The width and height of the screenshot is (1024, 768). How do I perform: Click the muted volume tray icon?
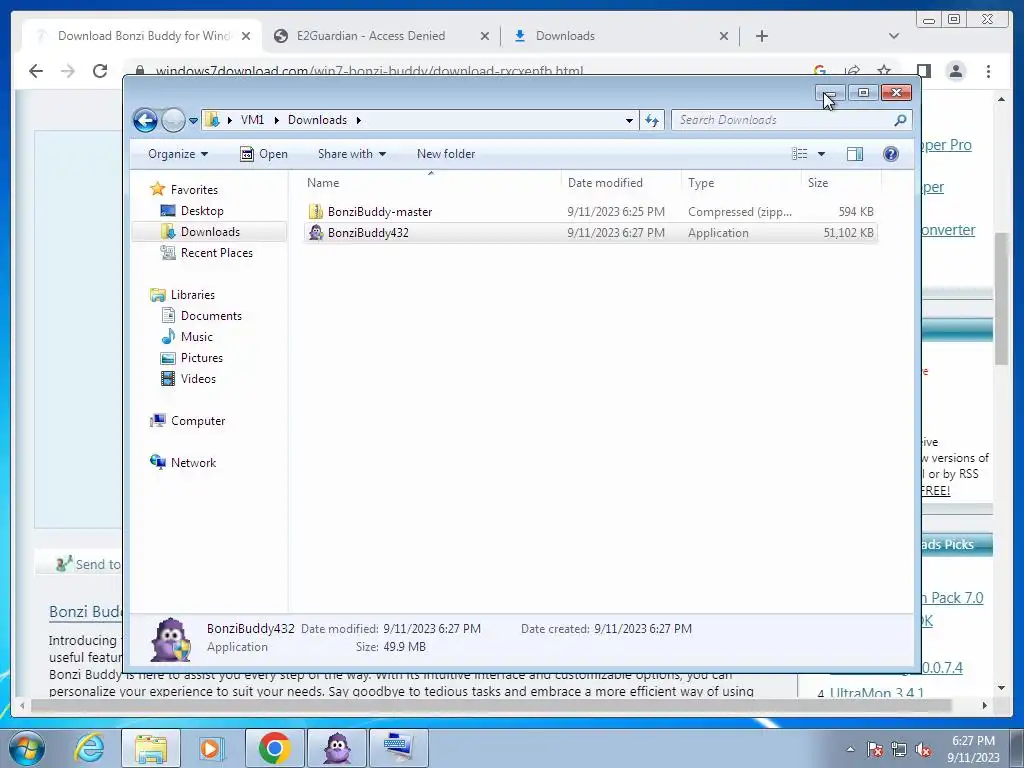click(x=923, y=749)
